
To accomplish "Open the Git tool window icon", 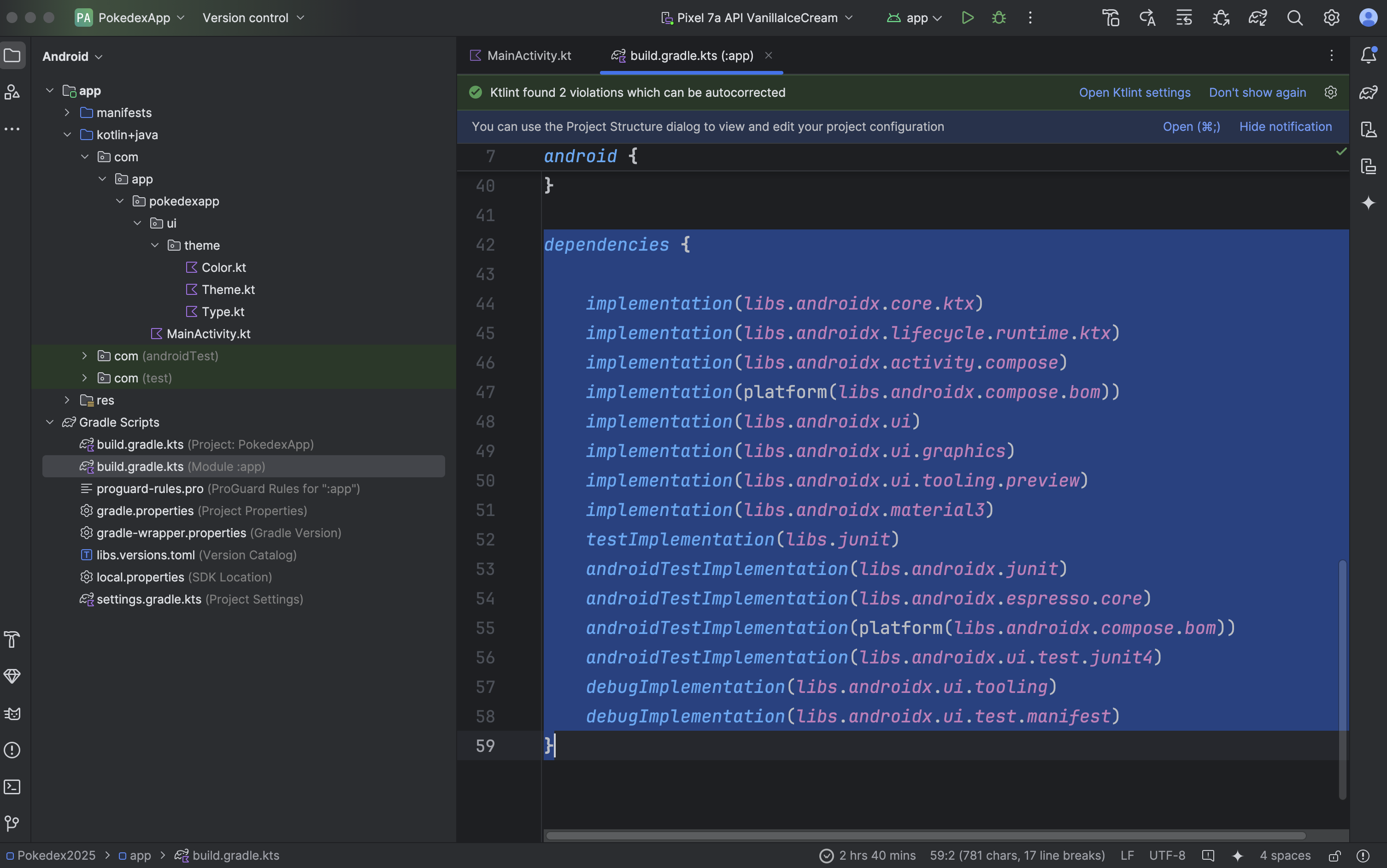I will pos(12,823).
